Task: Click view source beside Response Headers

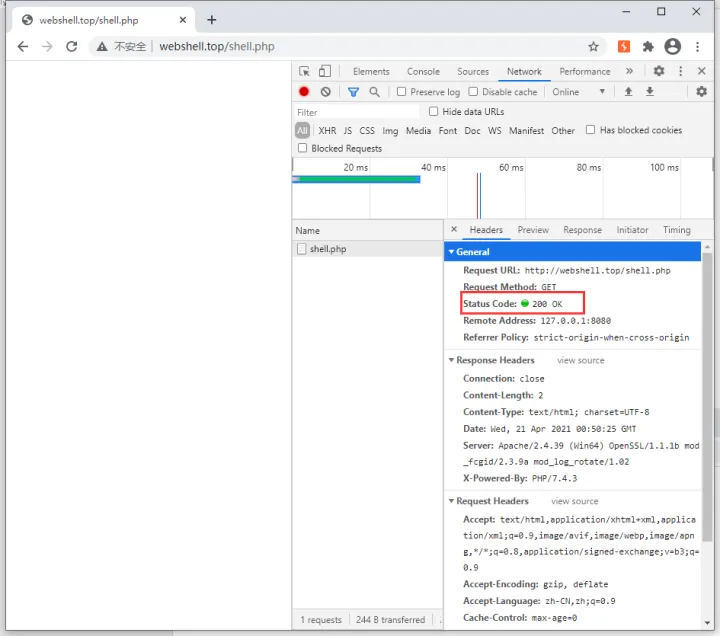Action: coord(580,360)
